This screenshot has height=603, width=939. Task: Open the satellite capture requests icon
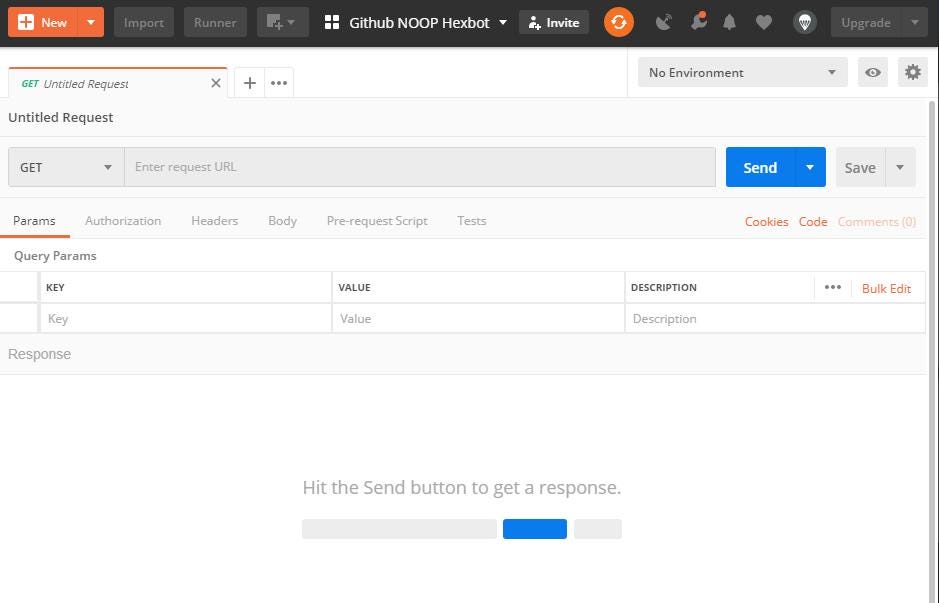click(x=664, y=22)
